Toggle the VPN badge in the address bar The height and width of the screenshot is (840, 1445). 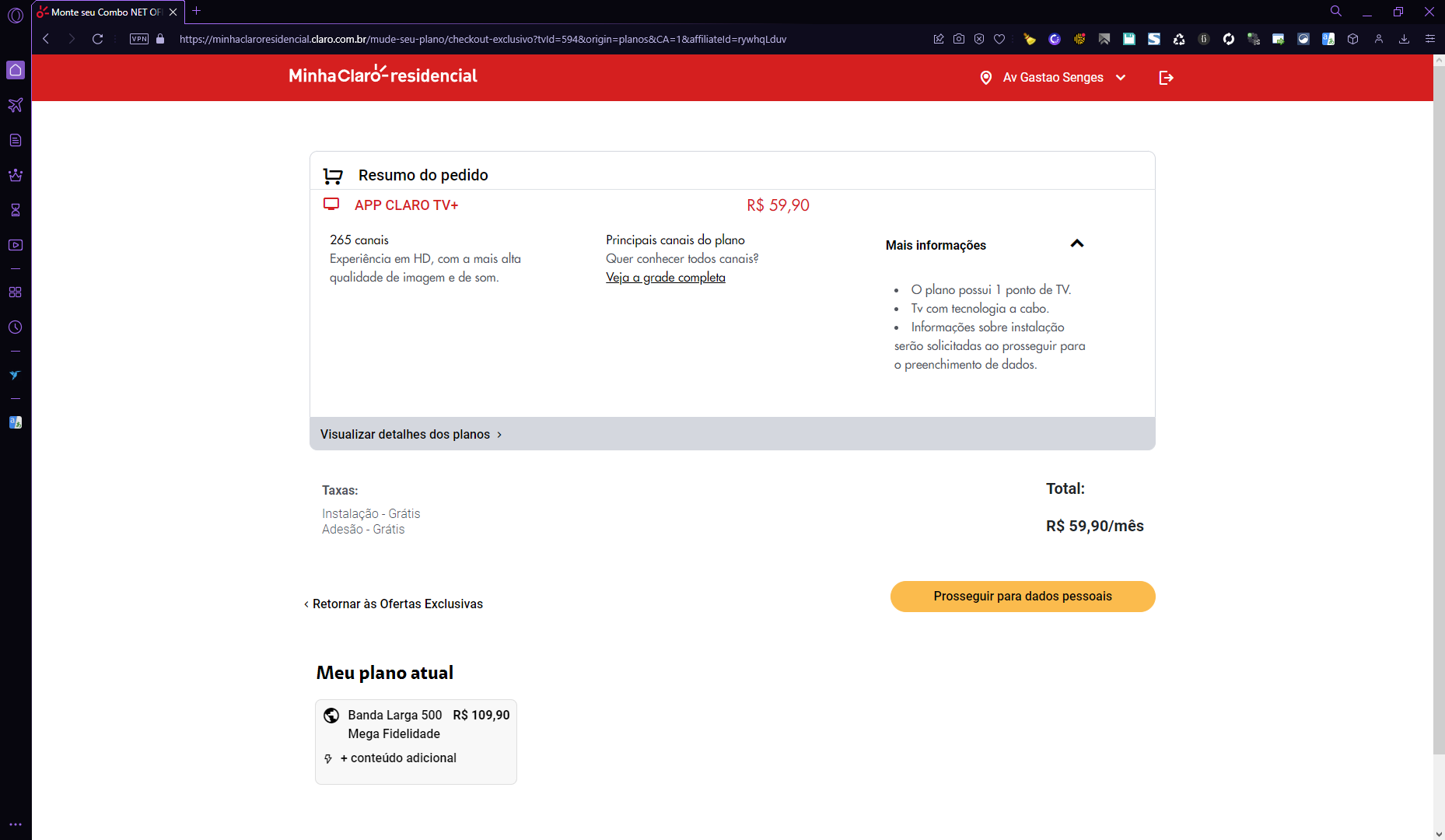(139, 39)
